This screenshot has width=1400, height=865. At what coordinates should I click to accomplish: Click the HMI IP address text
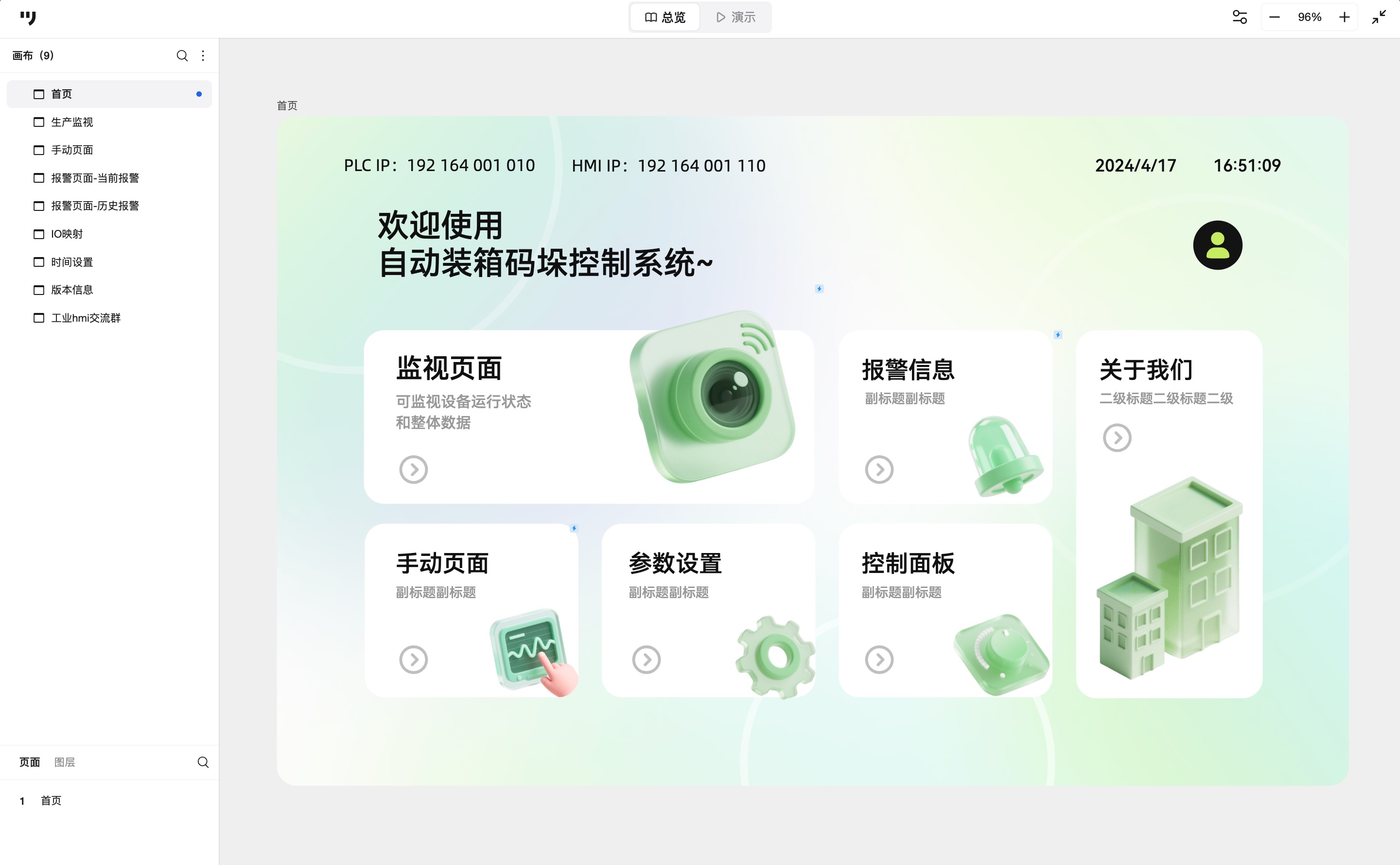[x=668, y=165]
